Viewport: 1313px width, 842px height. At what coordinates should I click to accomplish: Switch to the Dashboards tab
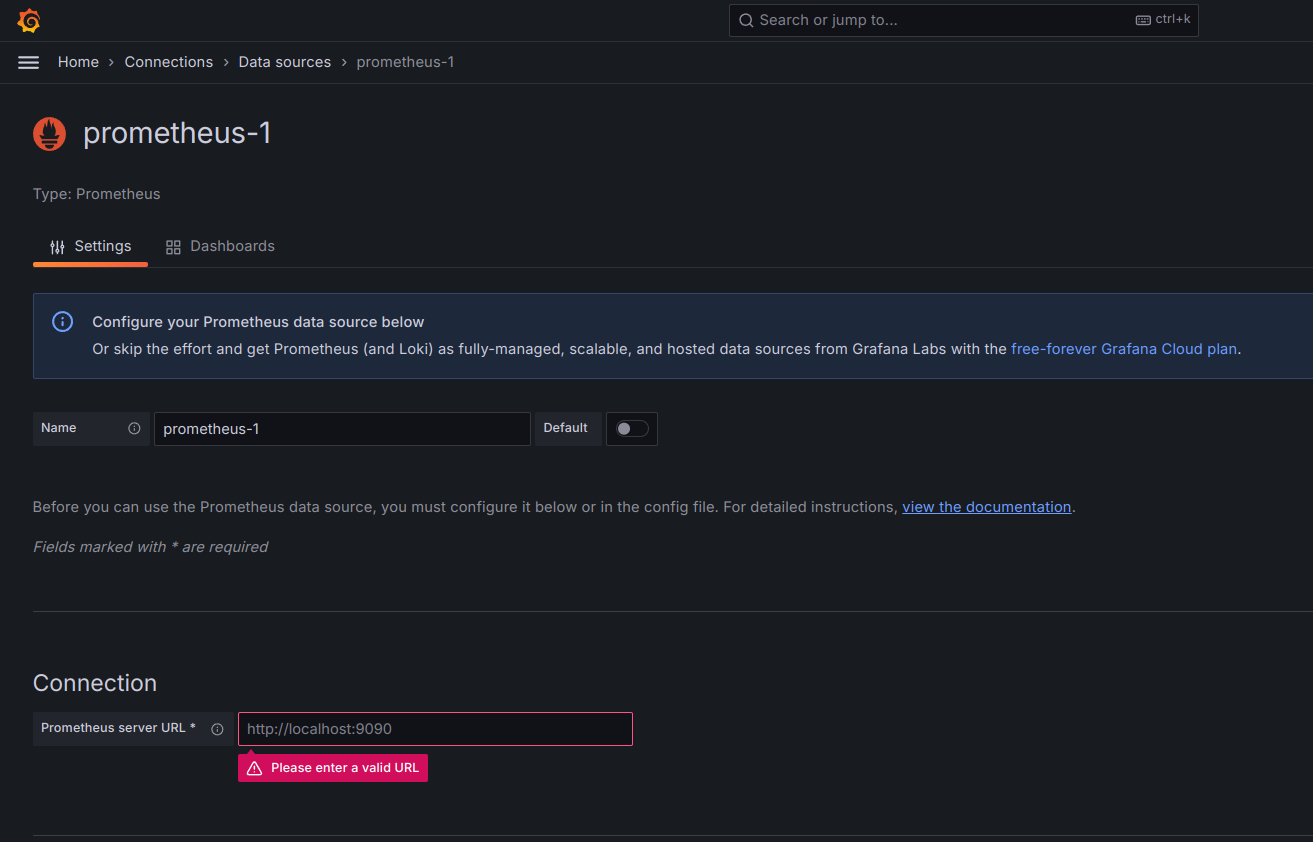[x=220, y=246]
